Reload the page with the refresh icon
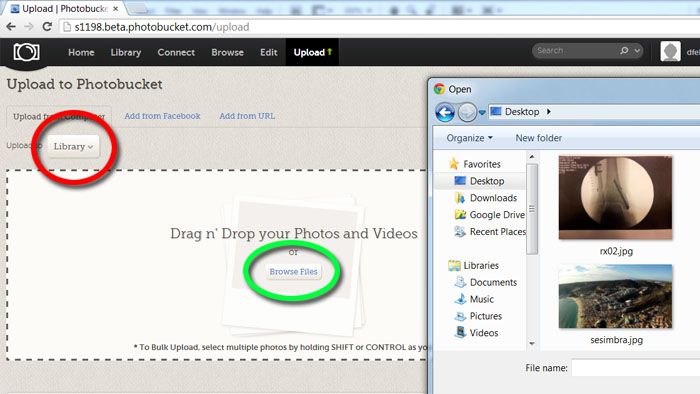The image size is (700, 394). coord(47,27)
